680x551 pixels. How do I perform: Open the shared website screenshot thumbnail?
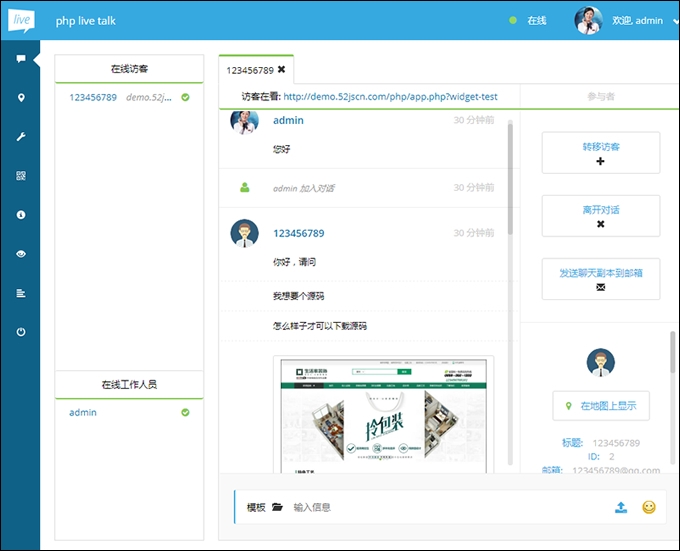pyautogui.click(x=383, y=414)
